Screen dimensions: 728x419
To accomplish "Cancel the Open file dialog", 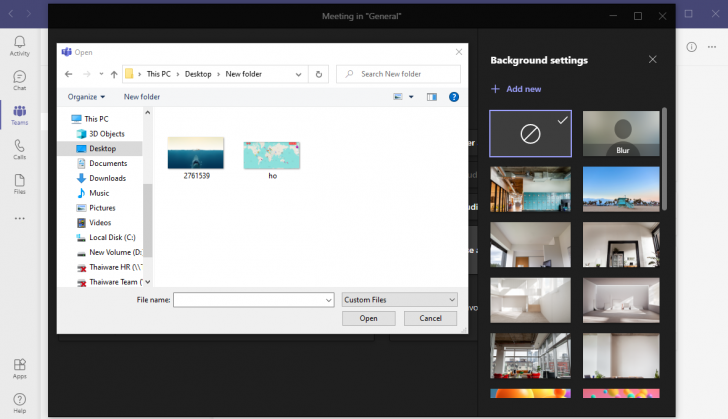I will [x=430, y=318].
